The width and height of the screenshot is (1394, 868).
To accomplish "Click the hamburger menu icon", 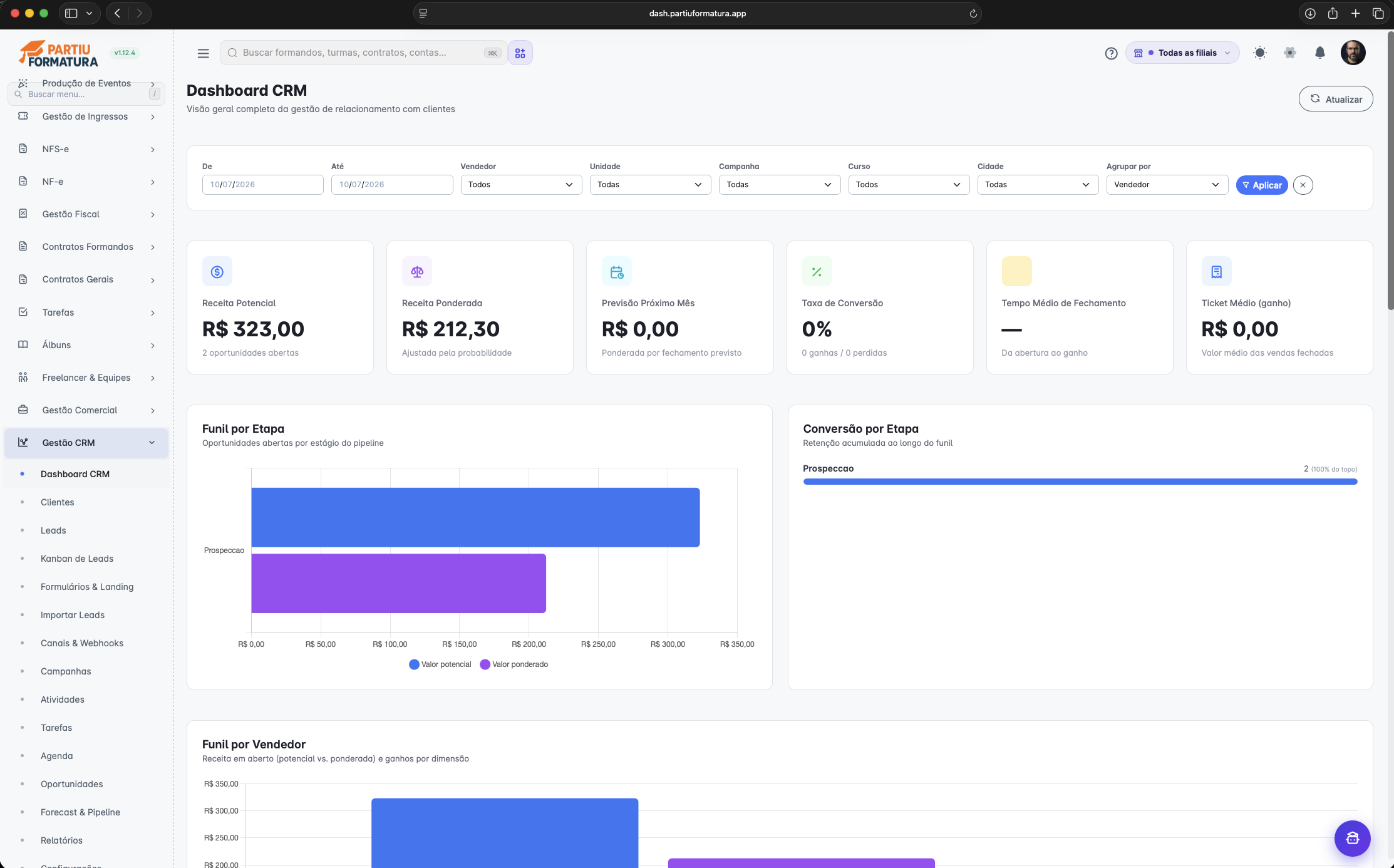I will pyautogui.click(x=203, y=53).
